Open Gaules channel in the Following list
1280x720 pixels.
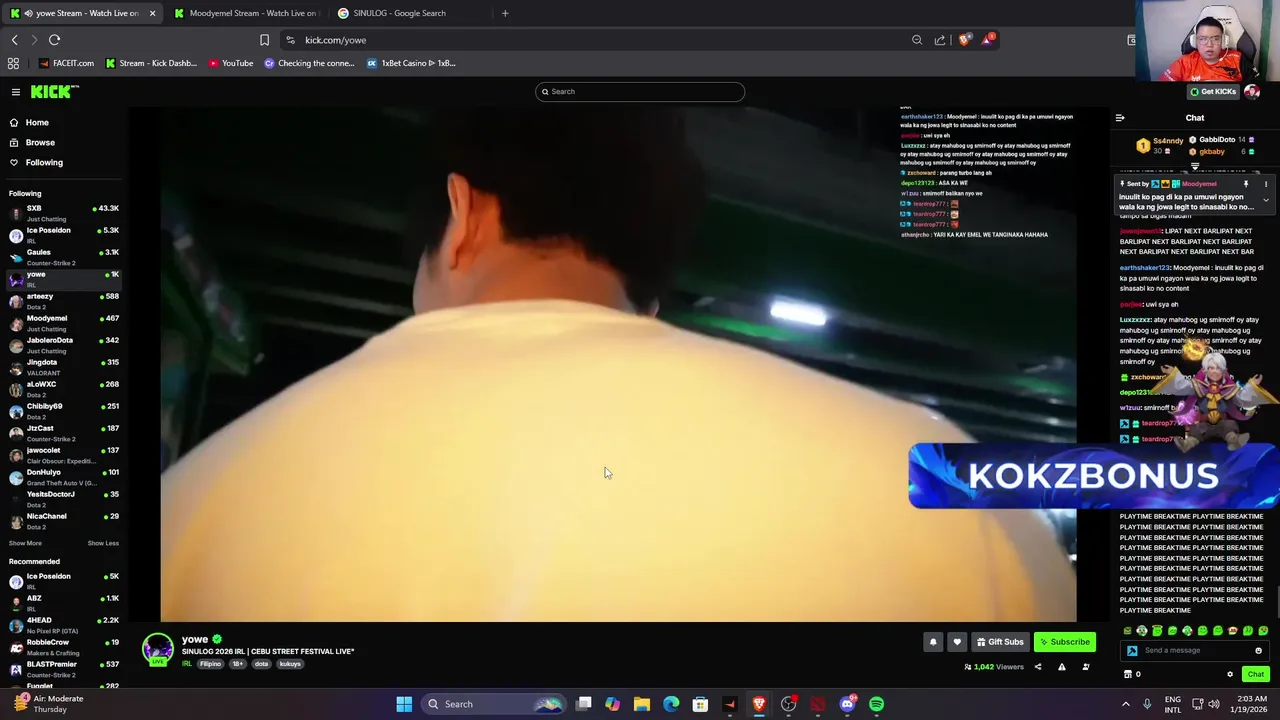click(62, 257)
